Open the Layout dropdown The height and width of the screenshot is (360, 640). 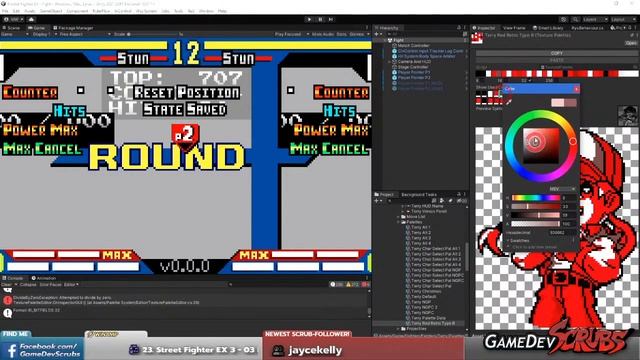click(x=623, y=19)
